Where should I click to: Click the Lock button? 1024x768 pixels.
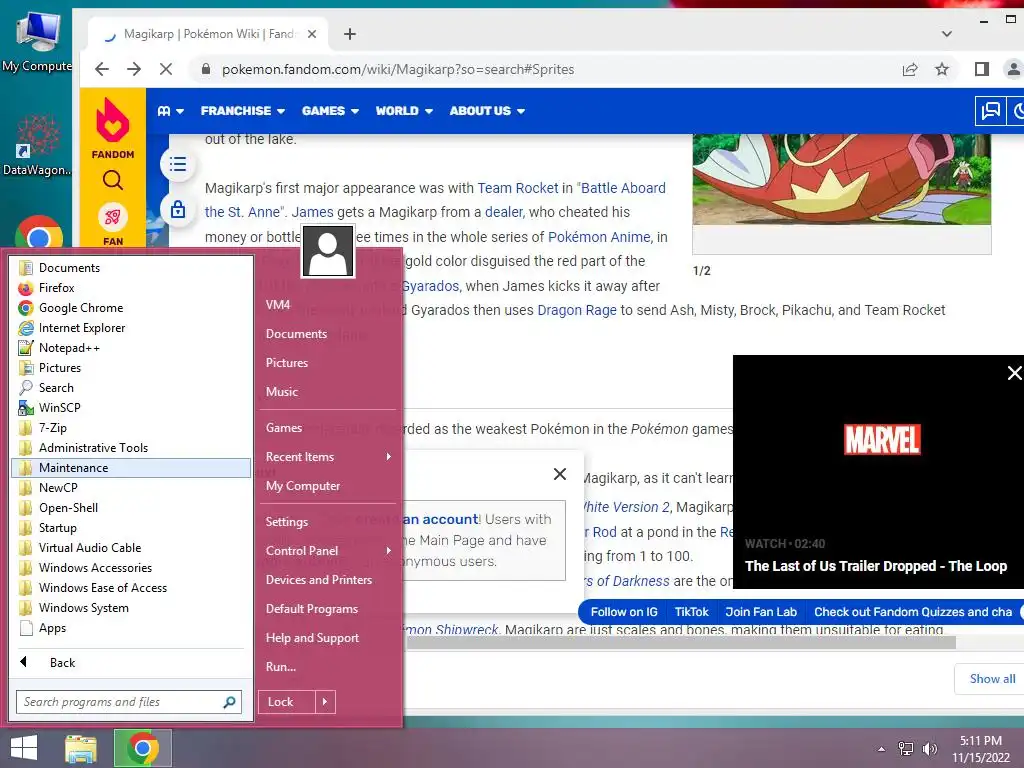(287, 702)
